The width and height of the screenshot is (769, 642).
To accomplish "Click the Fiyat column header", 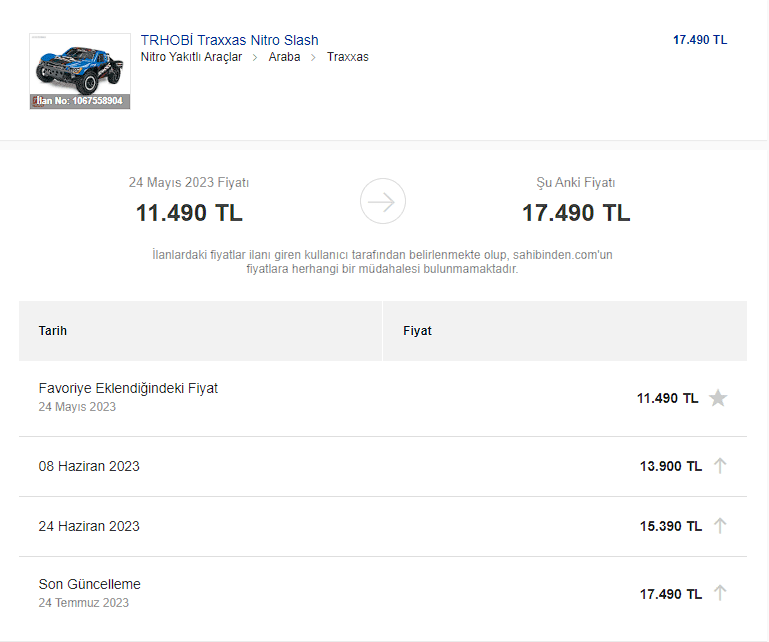I will click(417, 331).
